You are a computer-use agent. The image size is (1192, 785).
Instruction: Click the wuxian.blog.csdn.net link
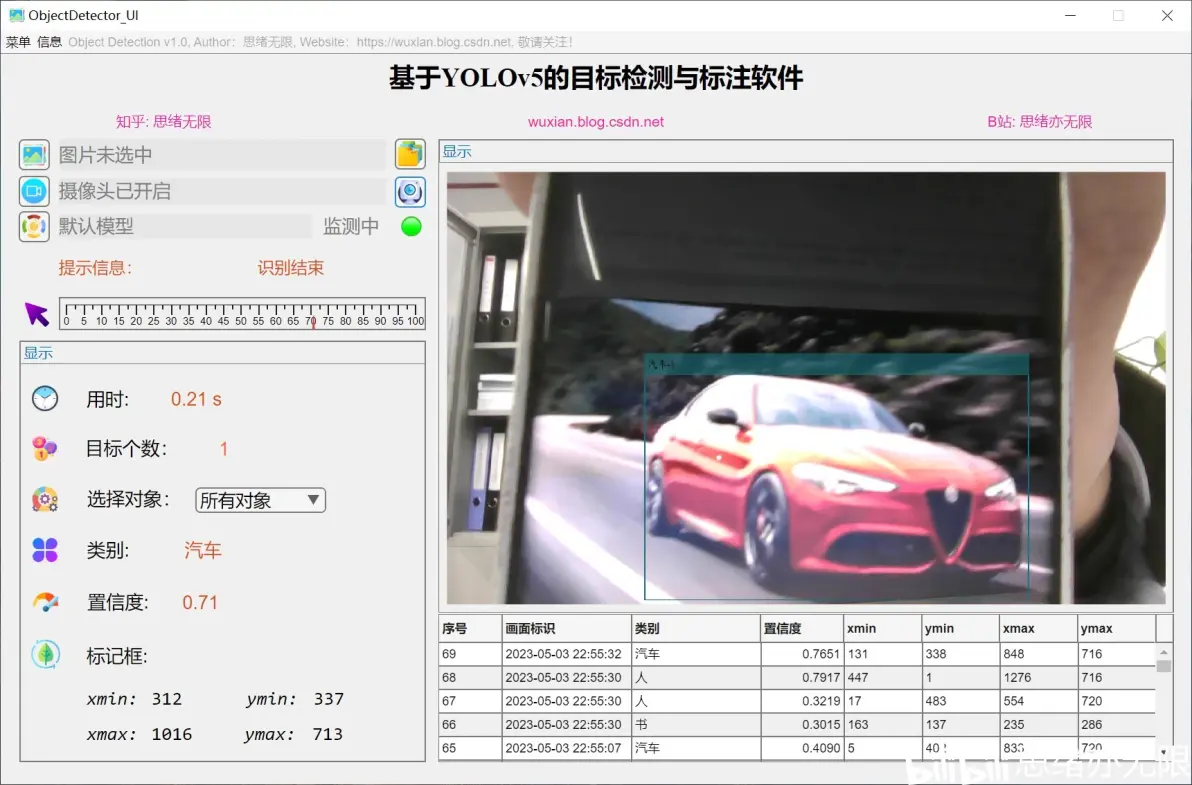coord(596,122)
